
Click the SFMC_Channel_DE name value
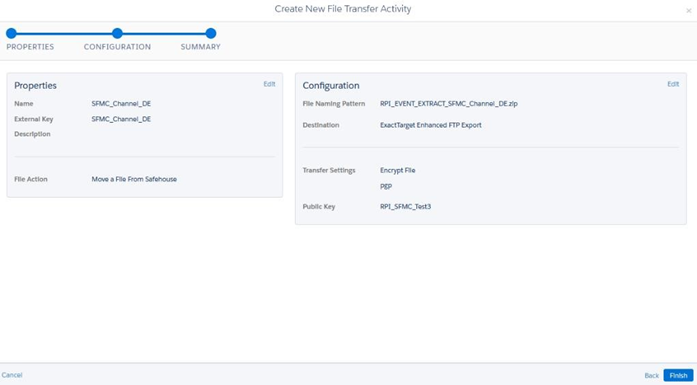pyautogui.click(x=121, y=104)
